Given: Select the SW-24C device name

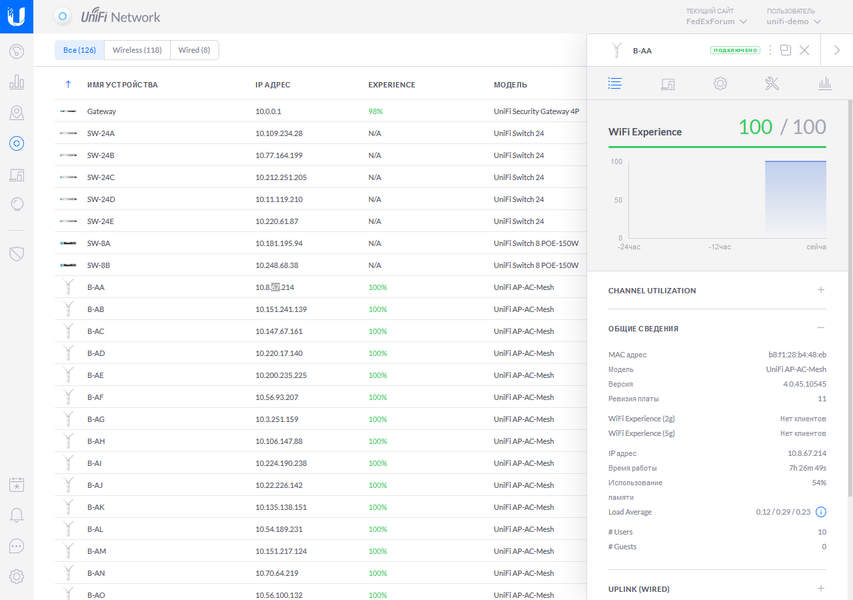Looking at the screenshot, I should pyautogui.click(x=101, y=177).
